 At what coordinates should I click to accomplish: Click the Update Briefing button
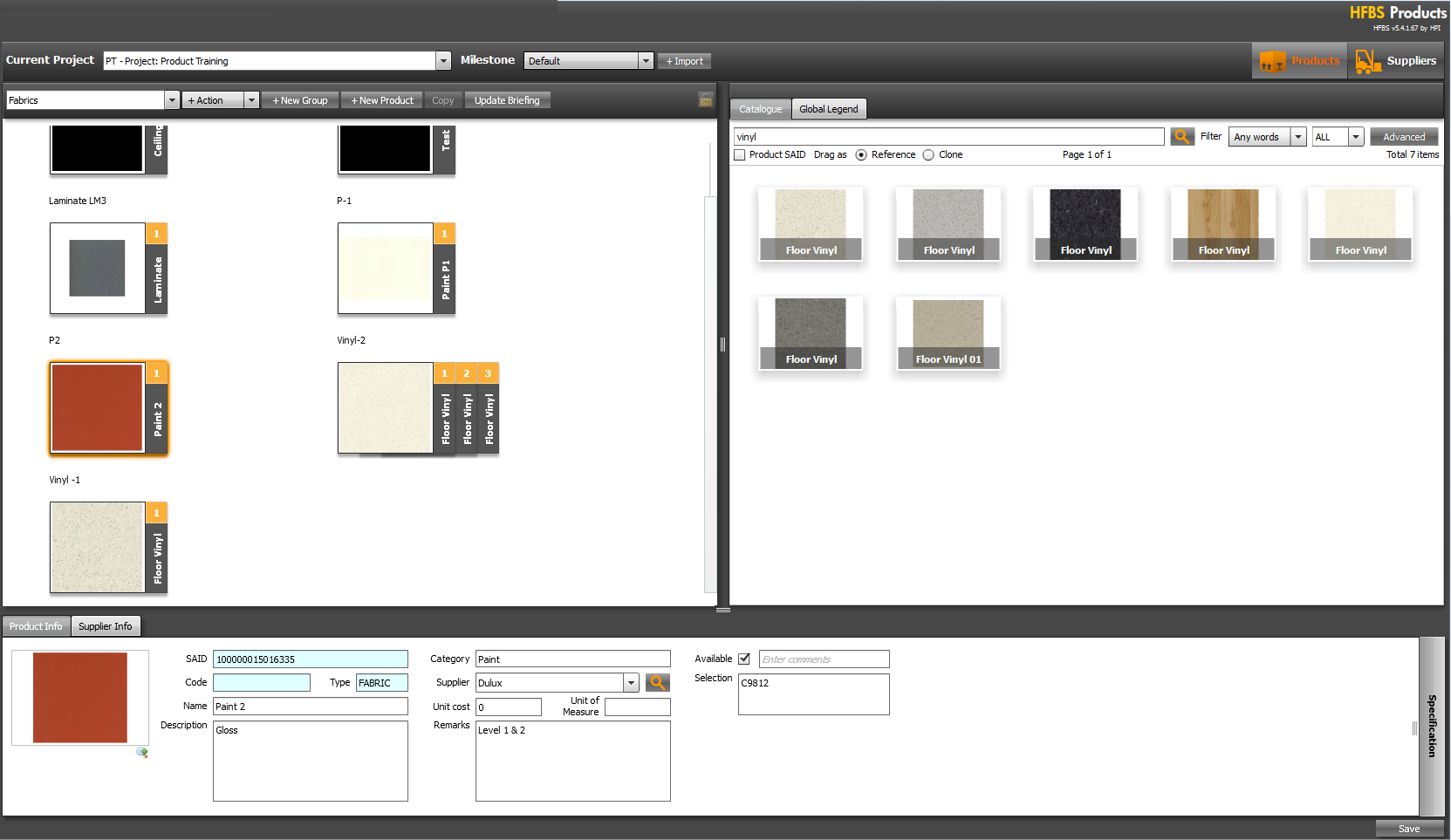click(507, 100)
